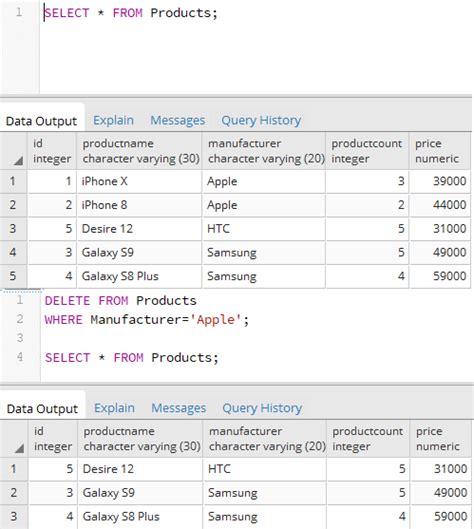Click select-all corner triangle of lower grid
Screen dimensions: 474x529
tap(19, 448)
